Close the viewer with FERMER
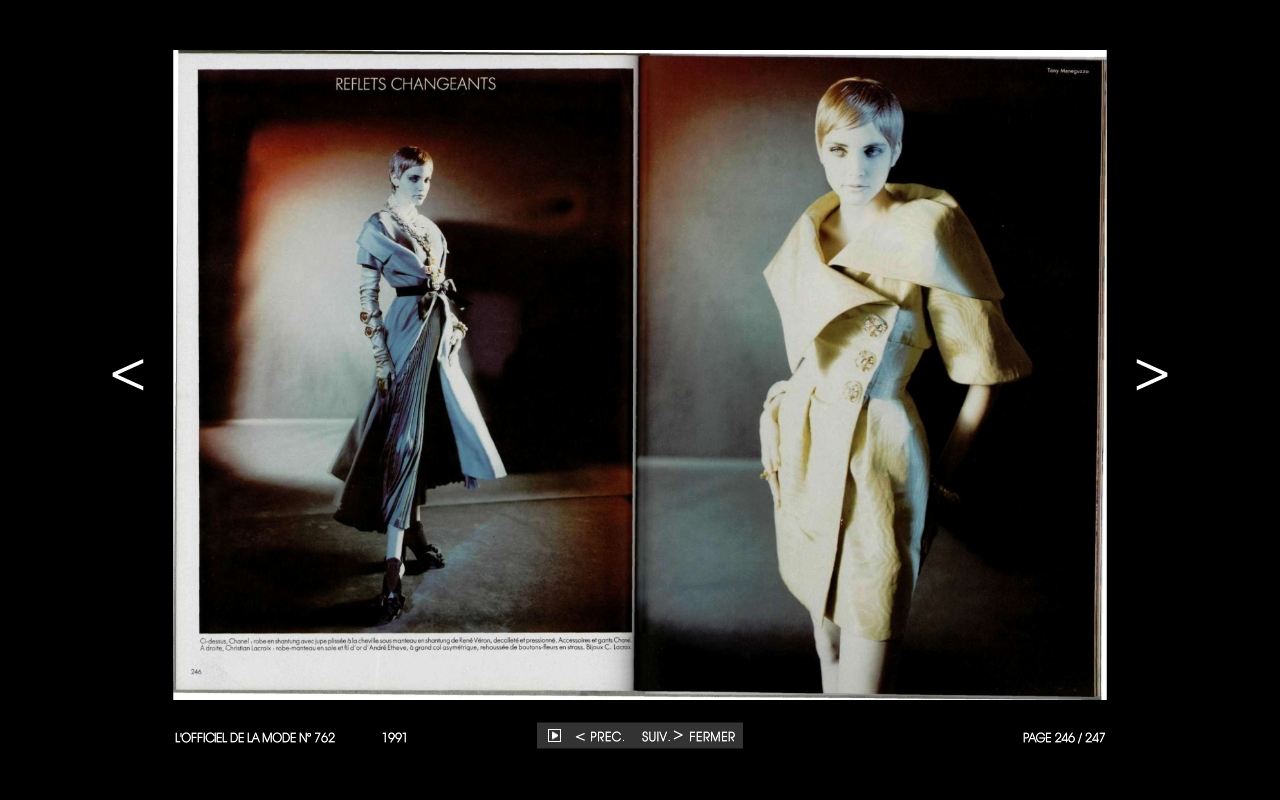The image size is (1280, 800). coord(711,737)
